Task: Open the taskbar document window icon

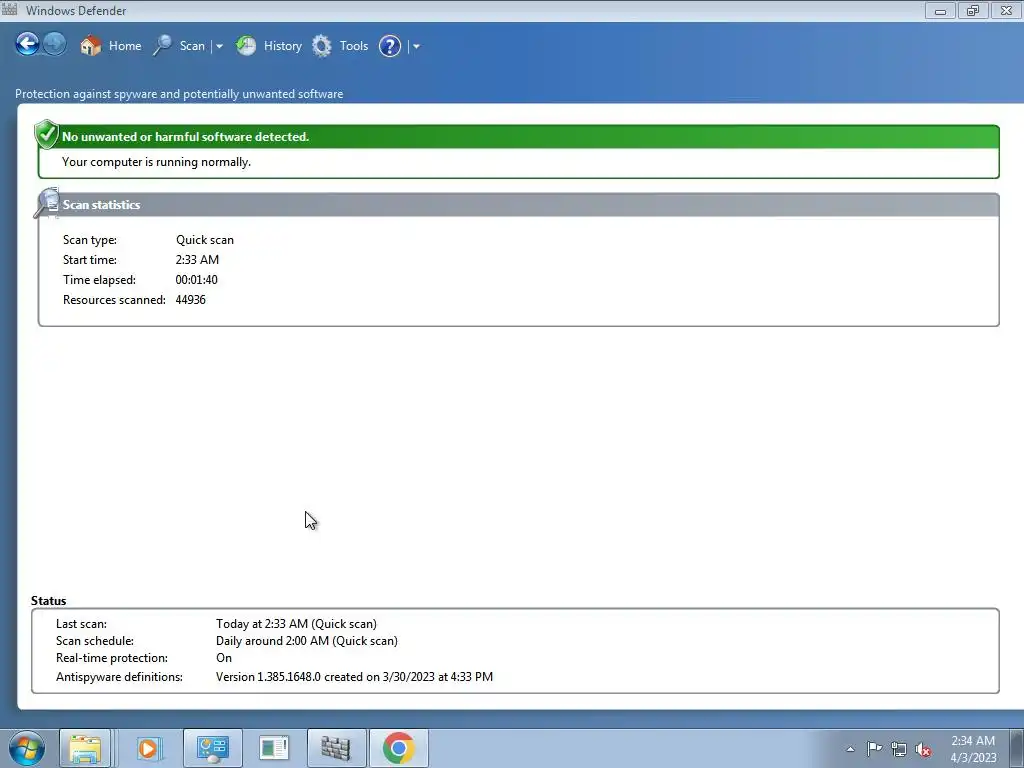Action: tap(274, 748)
